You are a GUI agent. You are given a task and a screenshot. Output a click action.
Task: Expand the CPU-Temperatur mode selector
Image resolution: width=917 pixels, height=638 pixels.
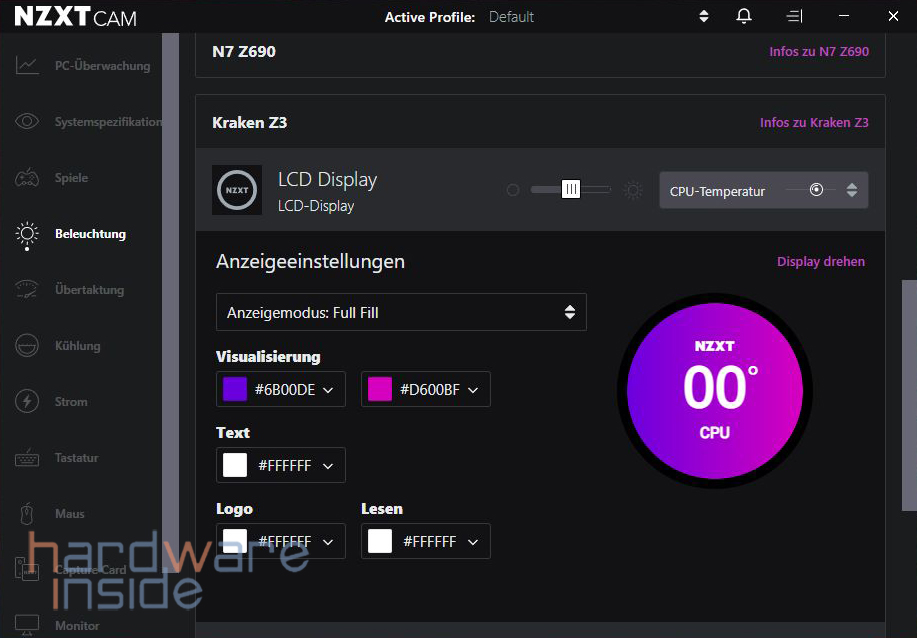click(x=852, y=189)
